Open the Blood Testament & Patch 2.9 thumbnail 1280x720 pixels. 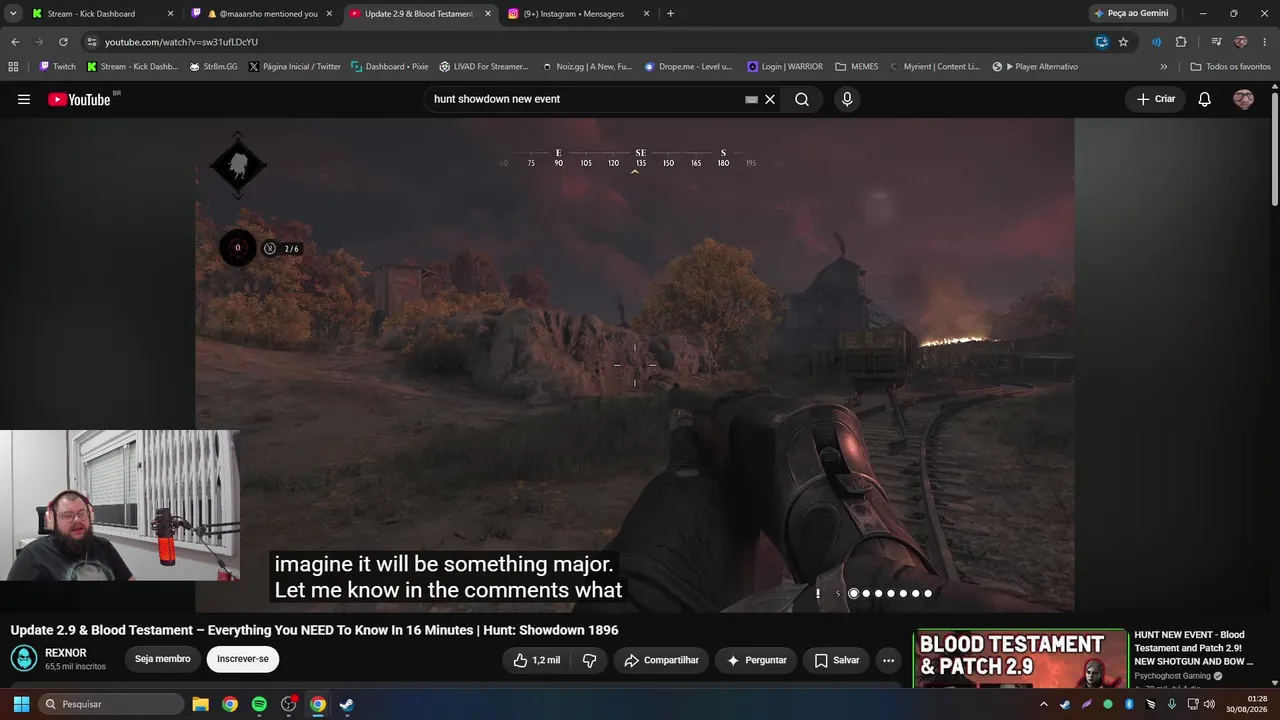1020,659
